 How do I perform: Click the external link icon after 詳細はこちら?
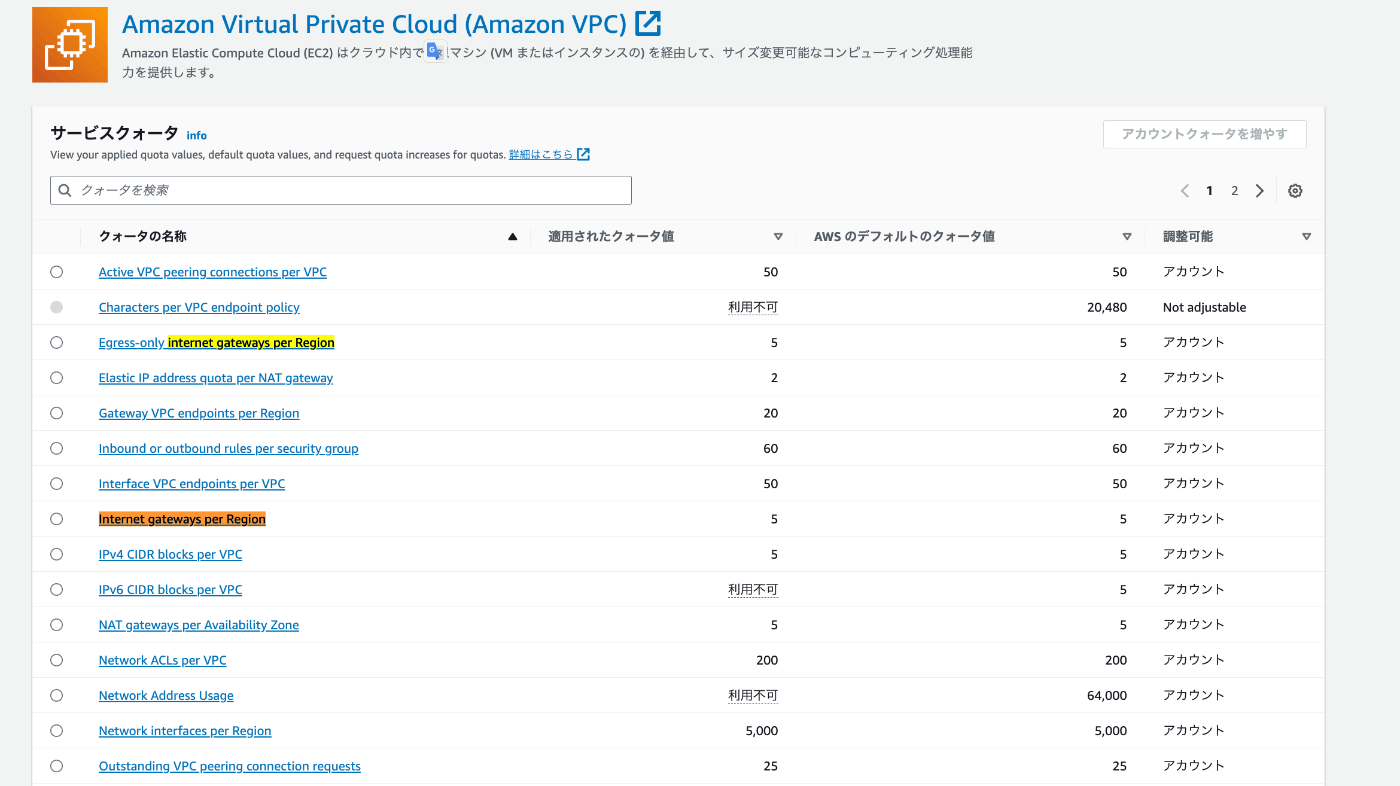pyautogui.click(x=584, y=154)
